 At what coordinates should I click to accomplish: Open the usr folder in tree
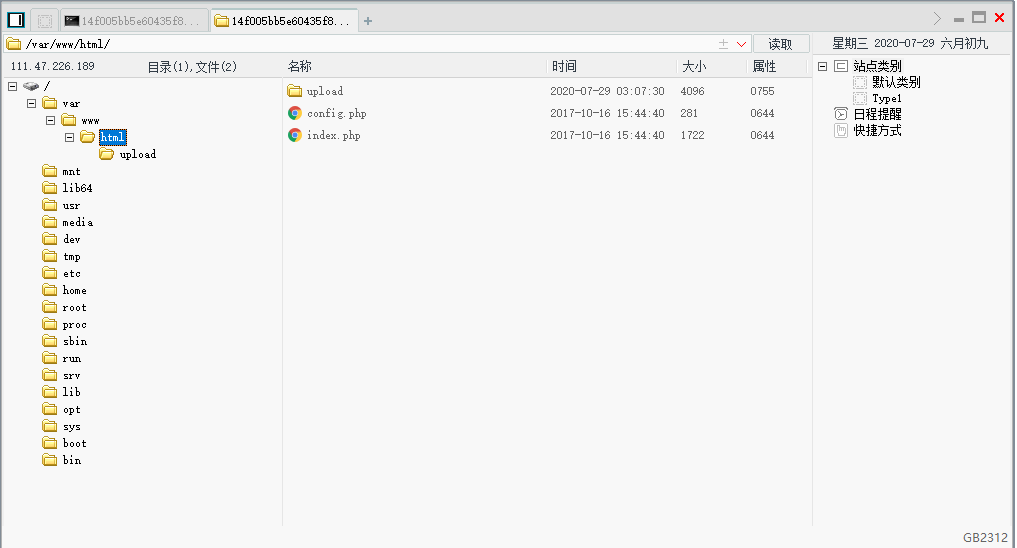coord(62,205)
